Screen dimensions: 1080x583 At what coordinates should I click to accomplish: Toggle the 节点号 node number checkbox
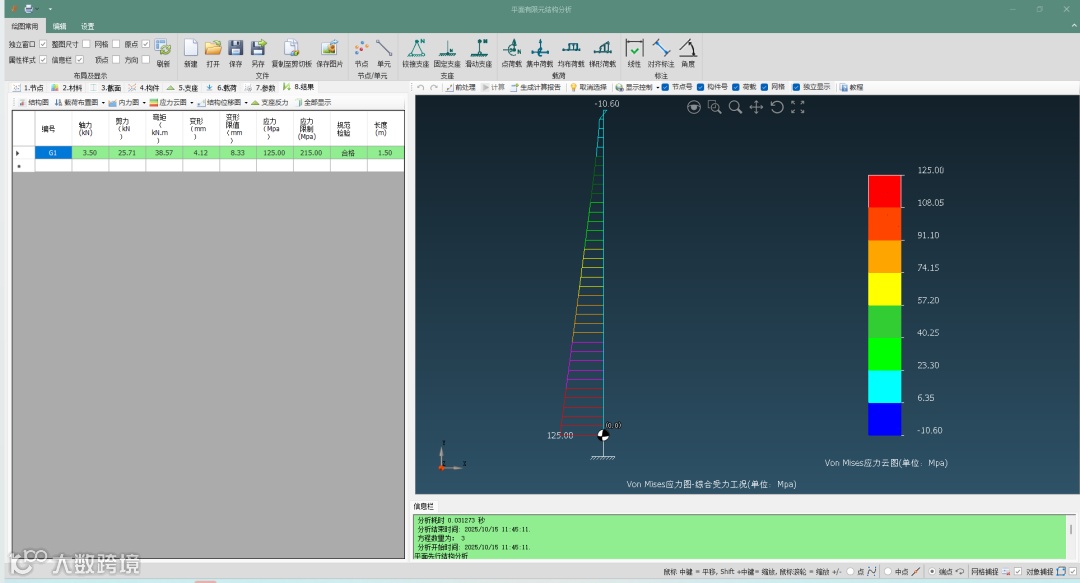666,87
